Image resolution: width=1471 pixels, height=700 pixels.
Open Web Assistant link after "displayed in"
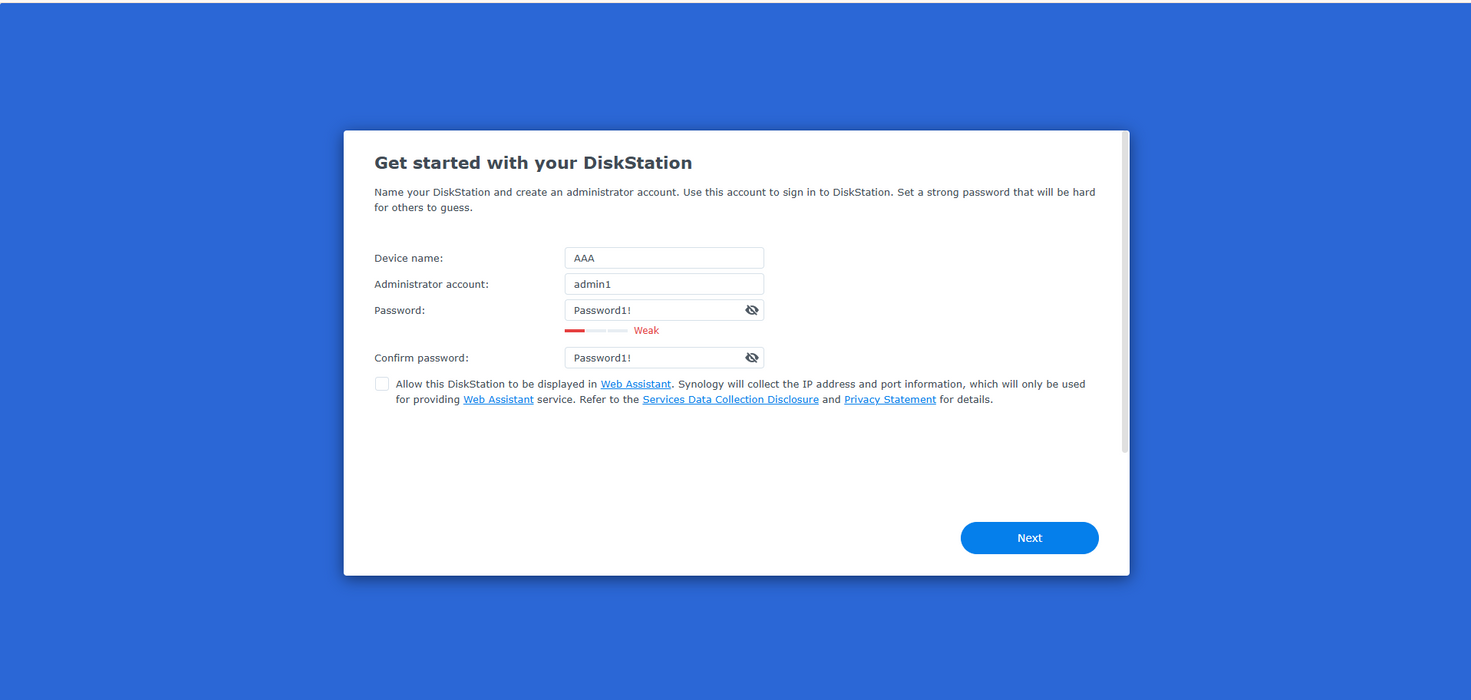635,384
